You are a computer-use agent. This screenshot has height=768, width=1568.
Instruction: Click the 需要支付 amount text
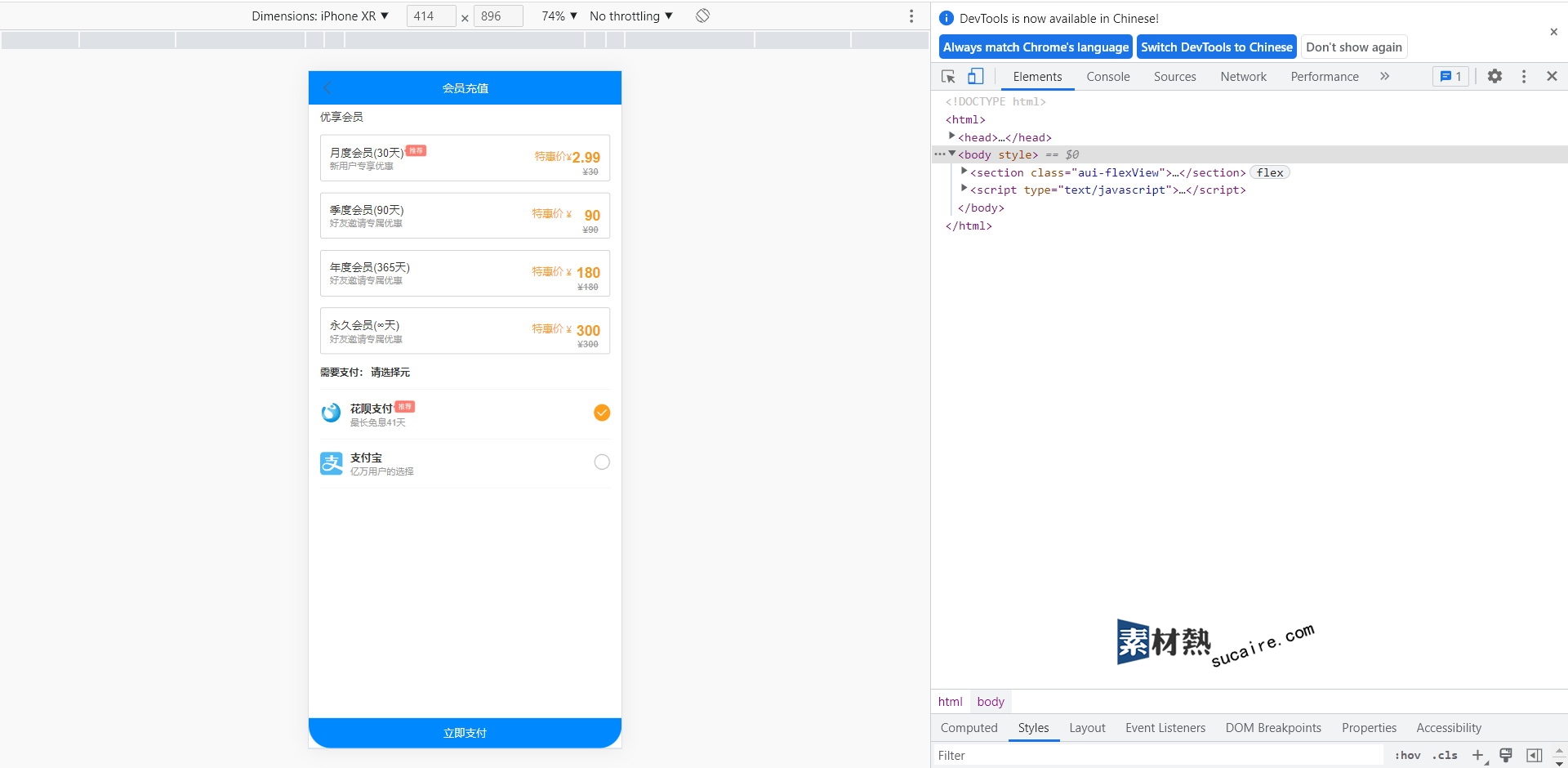tap(365, 372)
